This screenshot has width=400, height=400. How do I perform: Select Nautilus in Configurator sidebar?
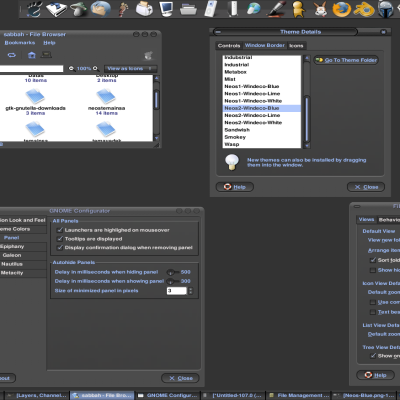click(23, 264)
